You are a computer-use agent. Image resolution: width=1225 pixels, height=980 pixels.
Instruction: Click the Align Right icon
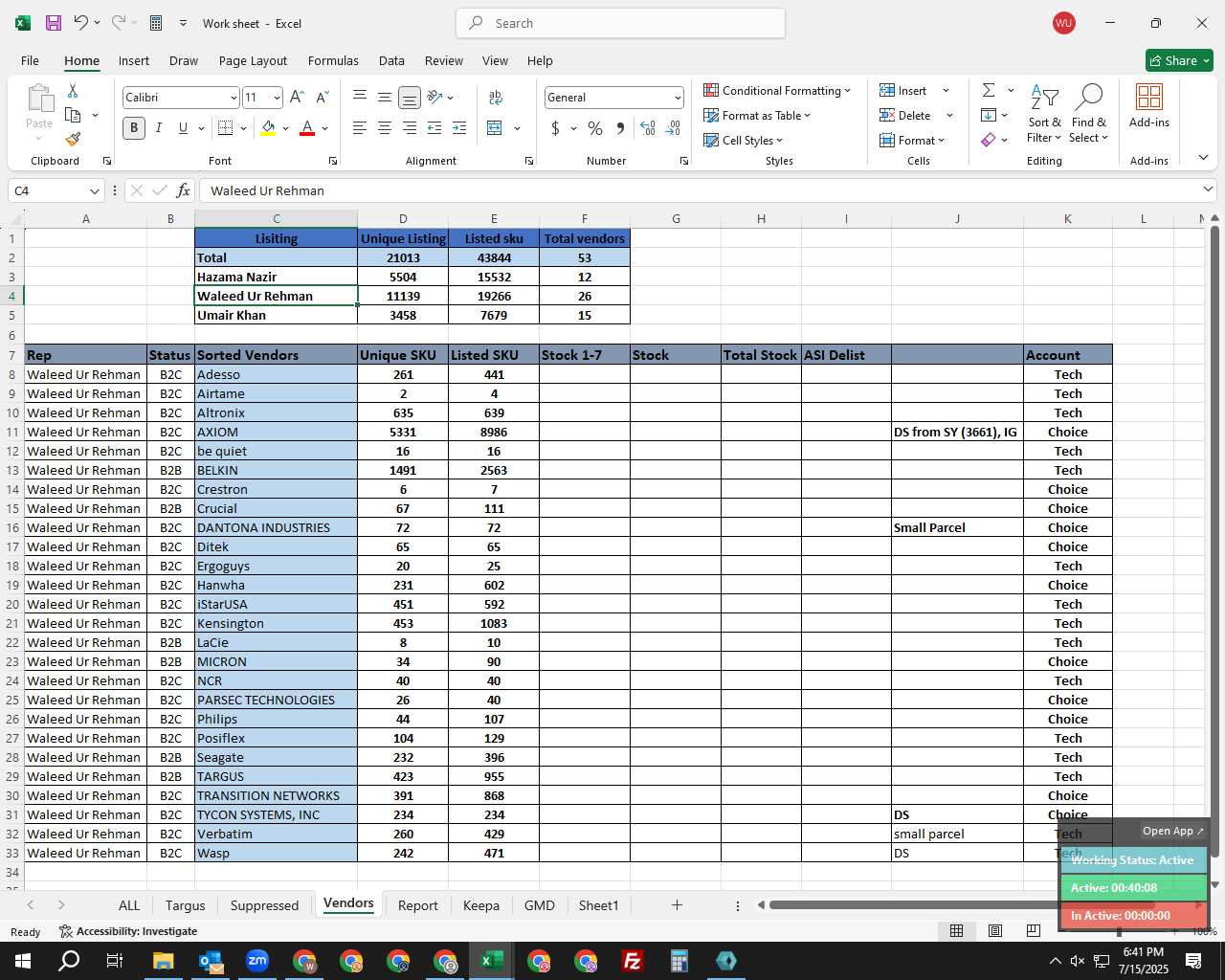[x=409, y=128]
